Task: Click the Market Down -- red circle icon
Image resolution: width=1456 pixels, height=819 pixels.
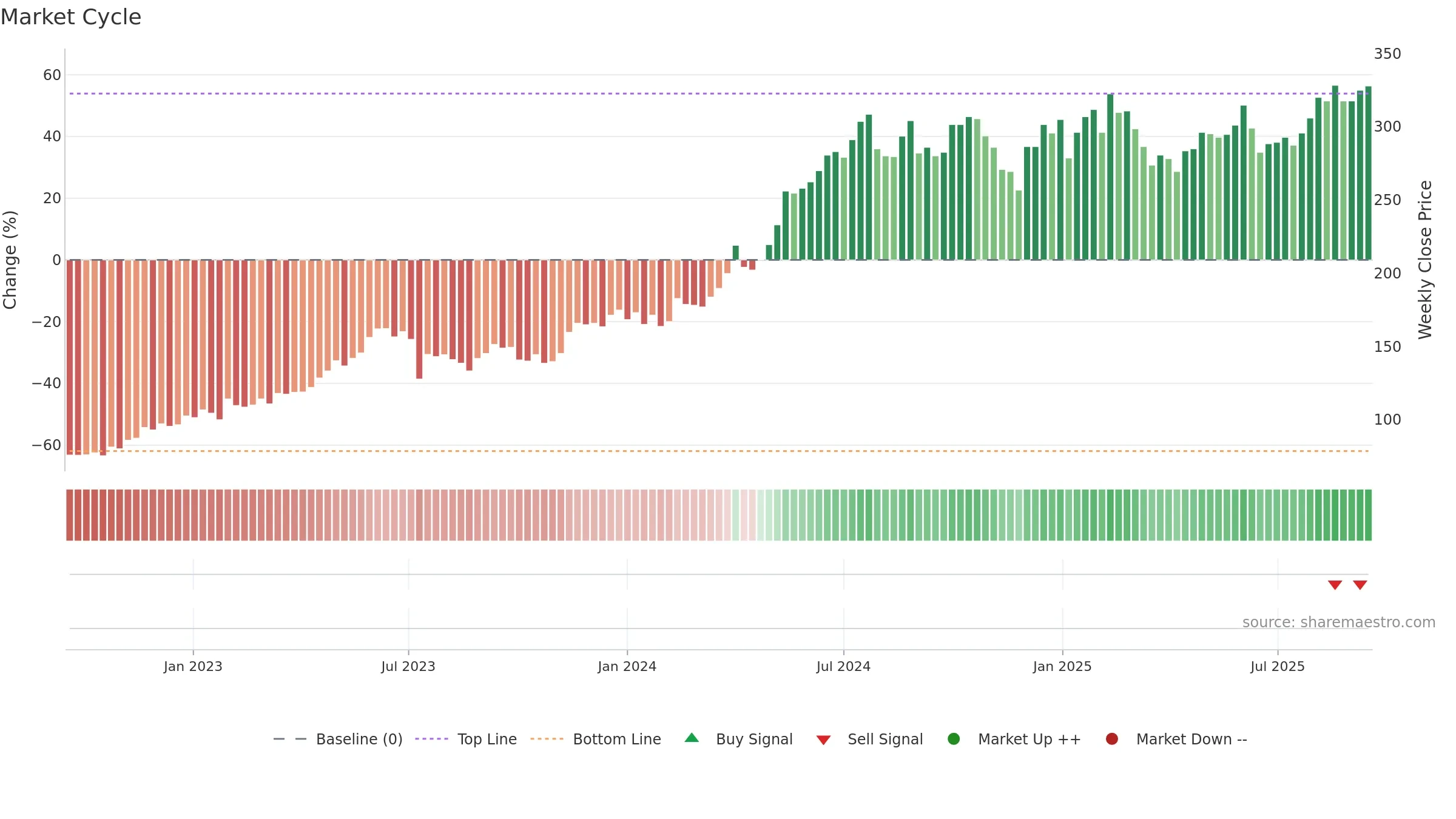Action: (1112, 739)
